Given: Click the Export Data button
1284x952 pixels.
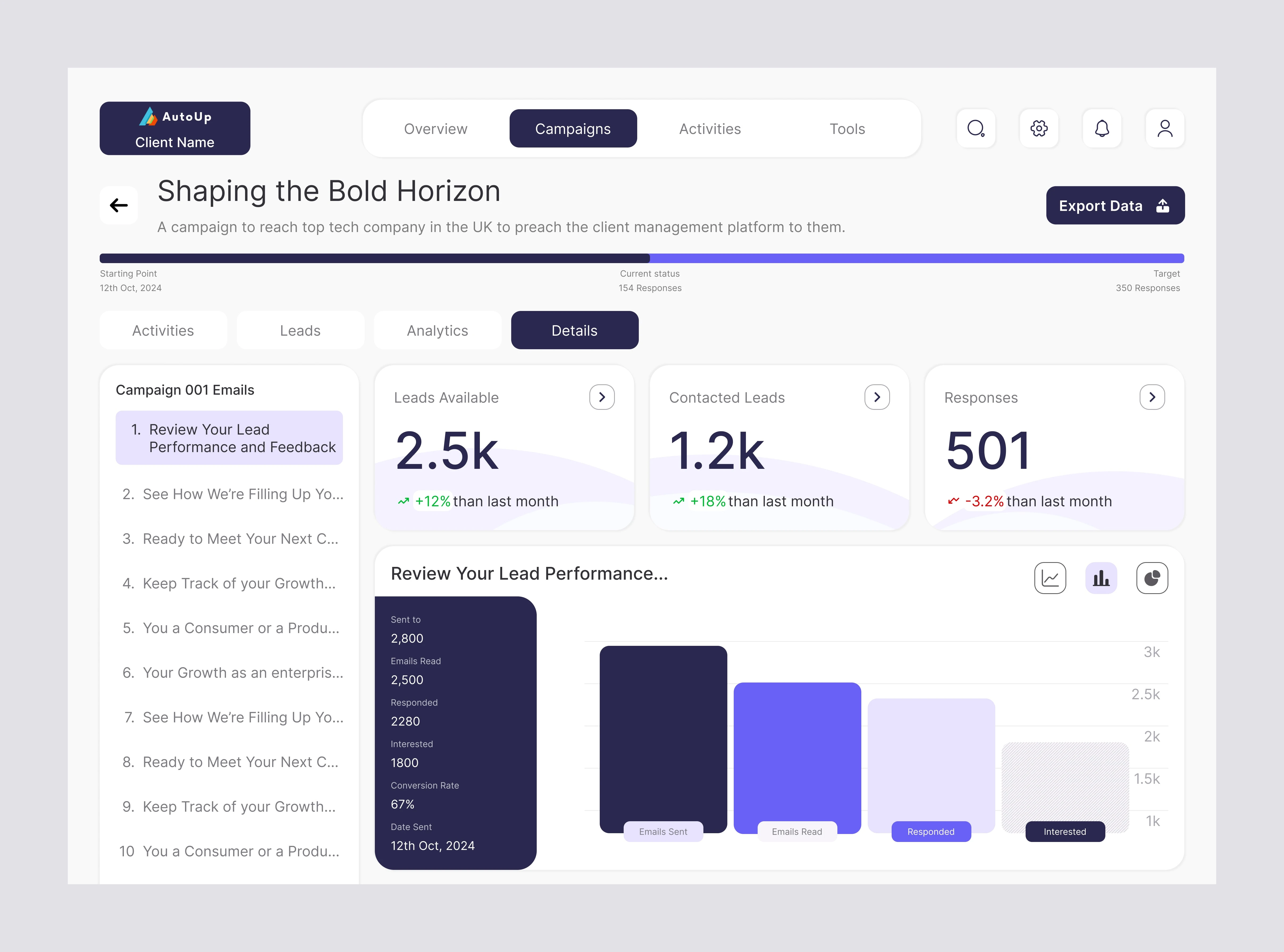Looking at the screenshot, I should (1115, 206).
